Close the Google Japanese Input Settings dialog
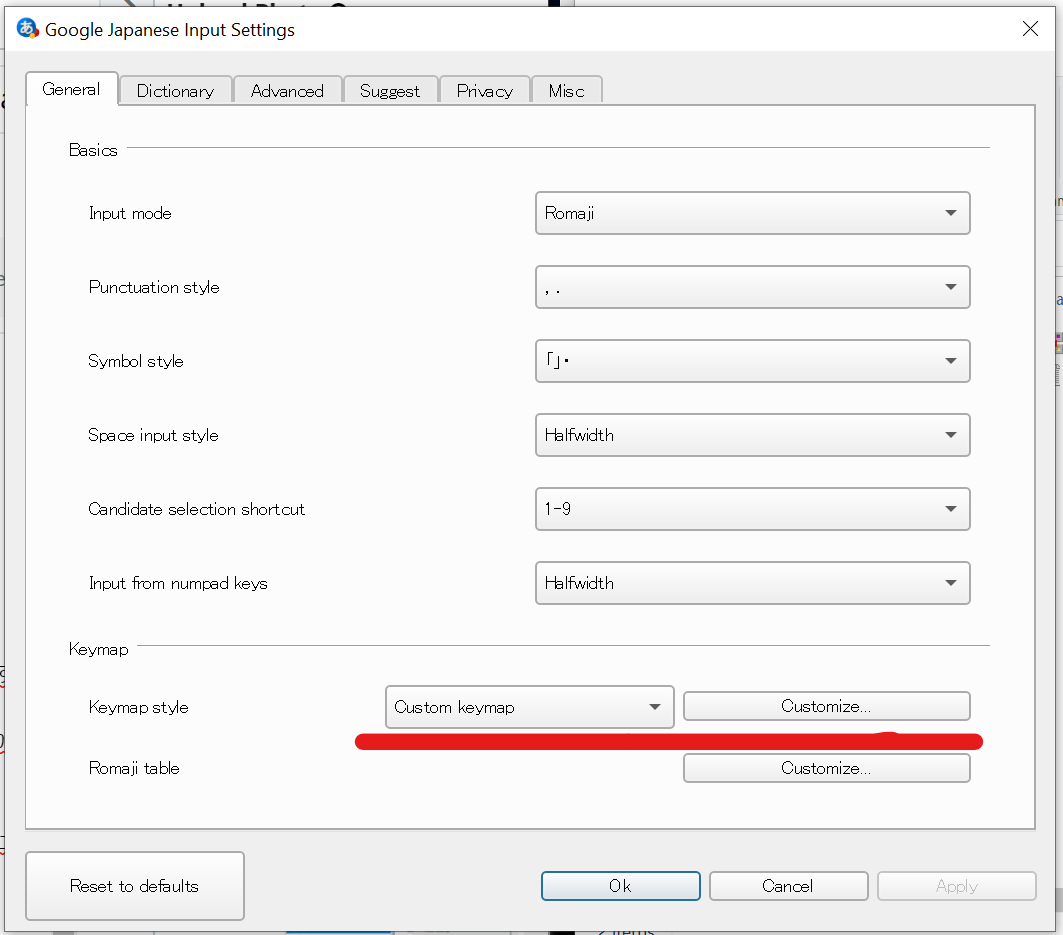 (x=1030, y=28)
